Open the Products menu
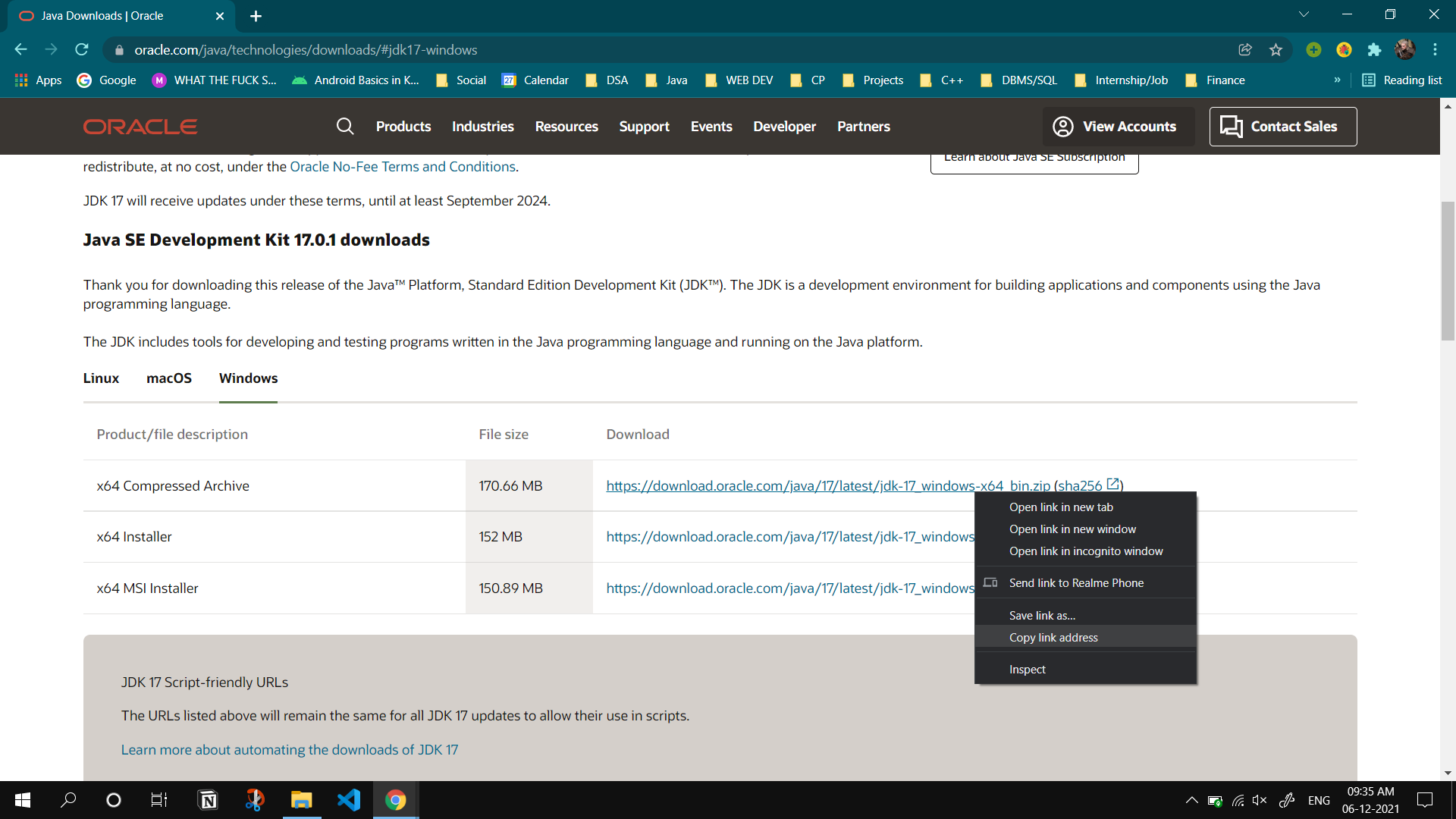 [x=403, y=127]
